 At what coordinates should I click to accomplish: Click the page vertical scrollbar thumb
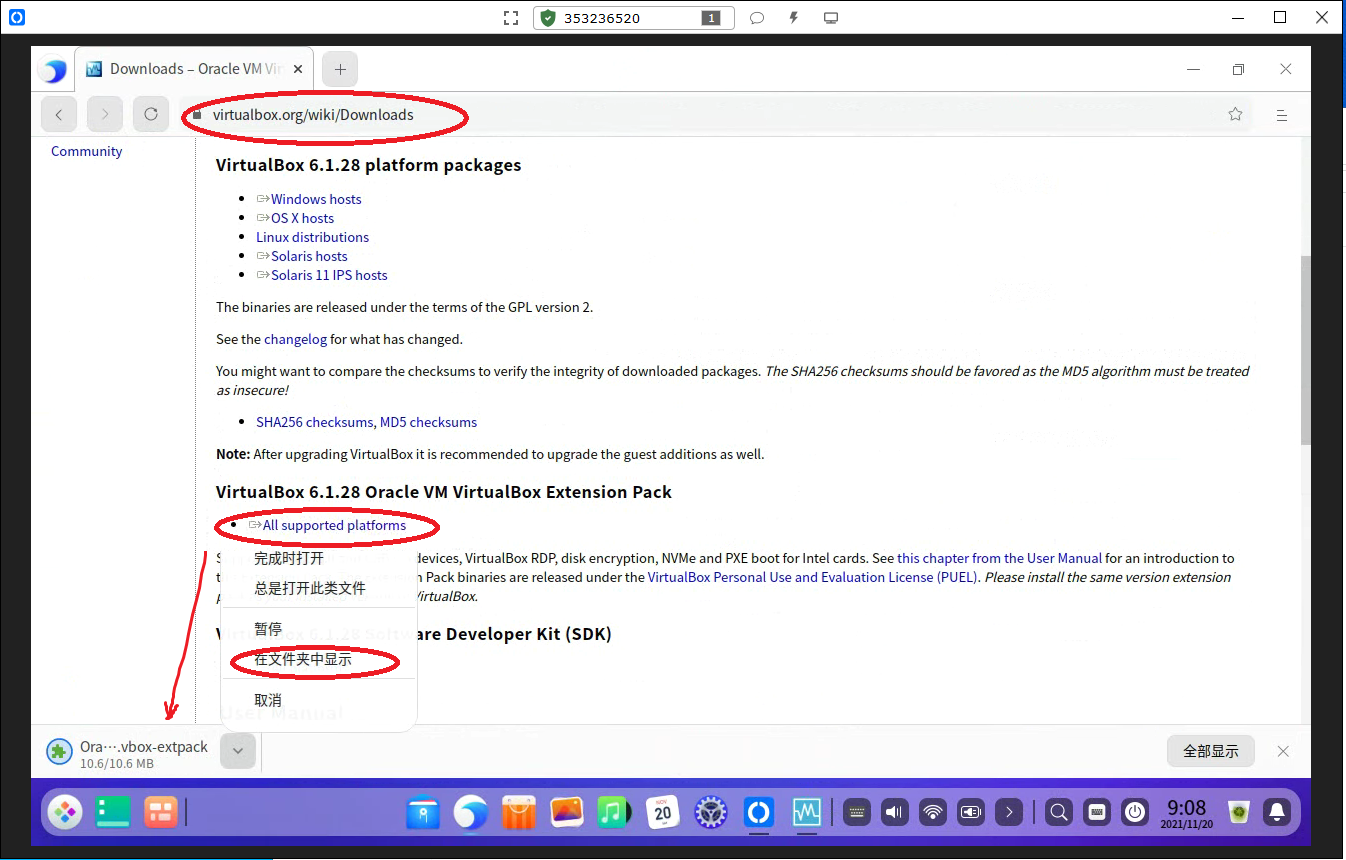(x=1305, y=350)
